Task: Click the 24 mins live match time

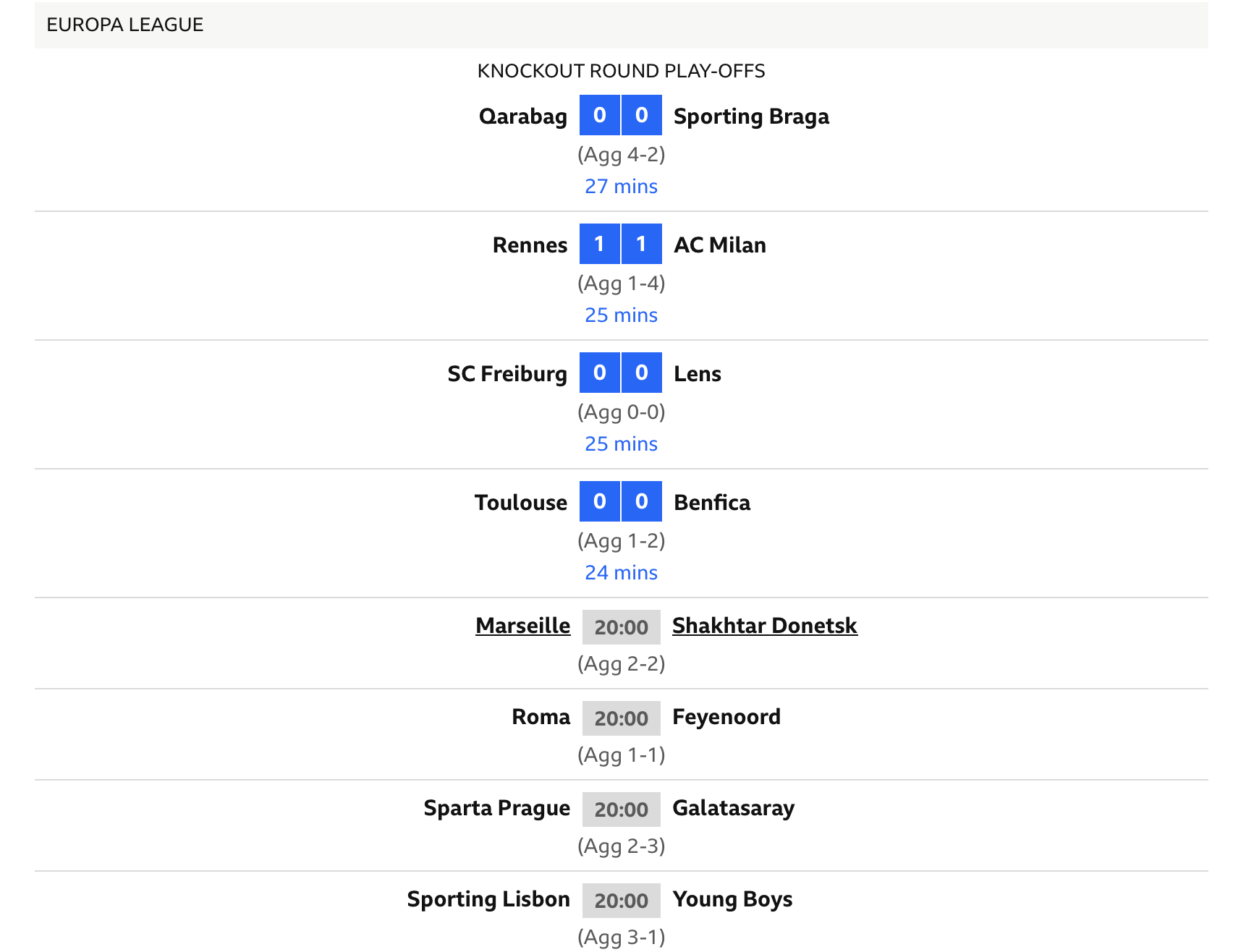Action: 621,573
